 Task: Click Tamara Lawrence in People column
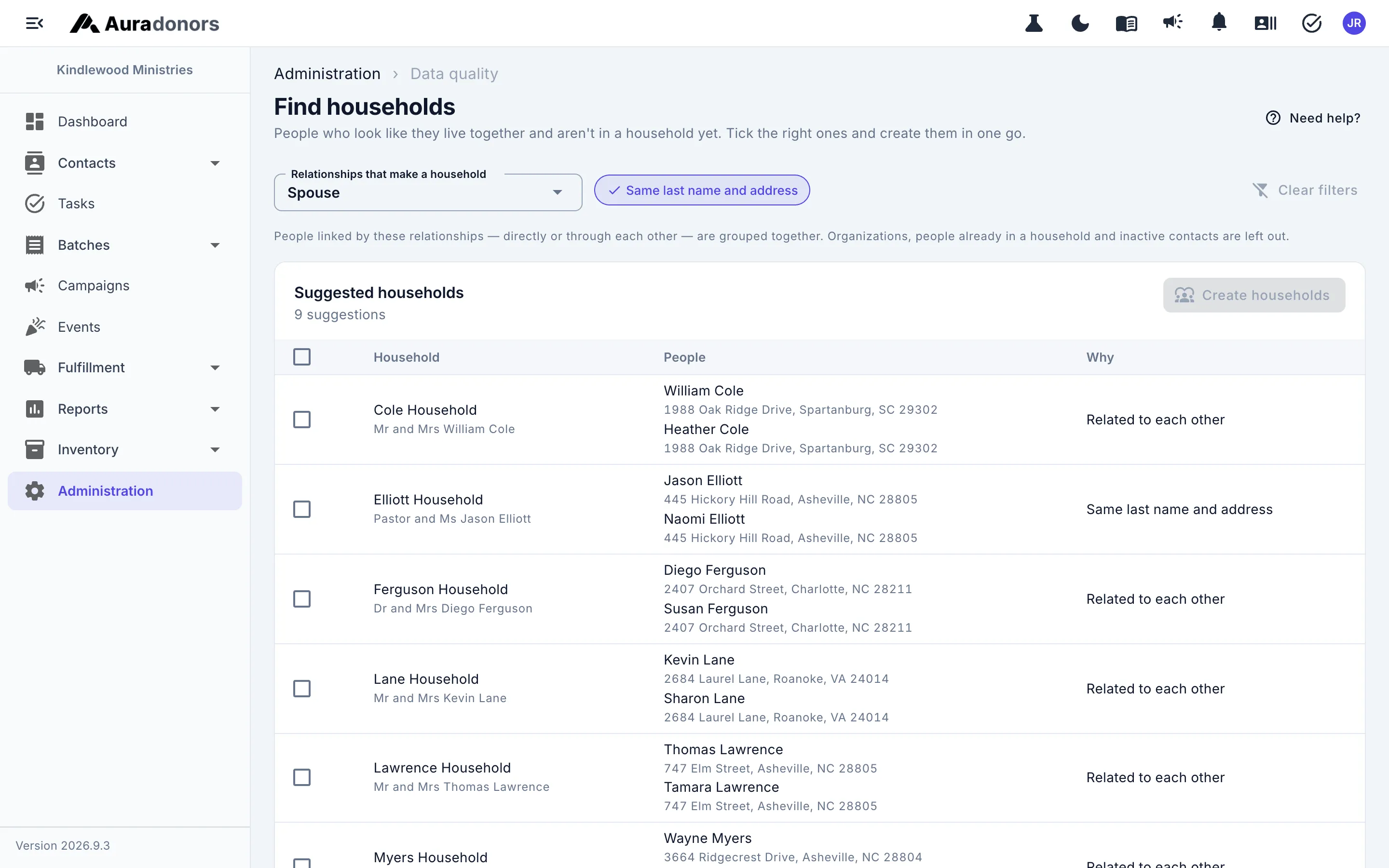tap(722, 787)
